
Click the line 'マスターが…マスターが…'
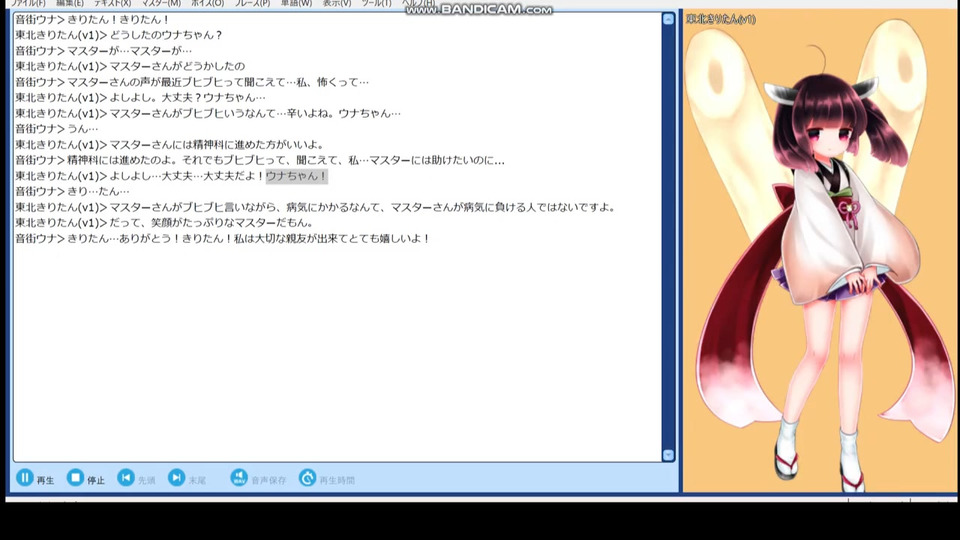pos(103,51)
